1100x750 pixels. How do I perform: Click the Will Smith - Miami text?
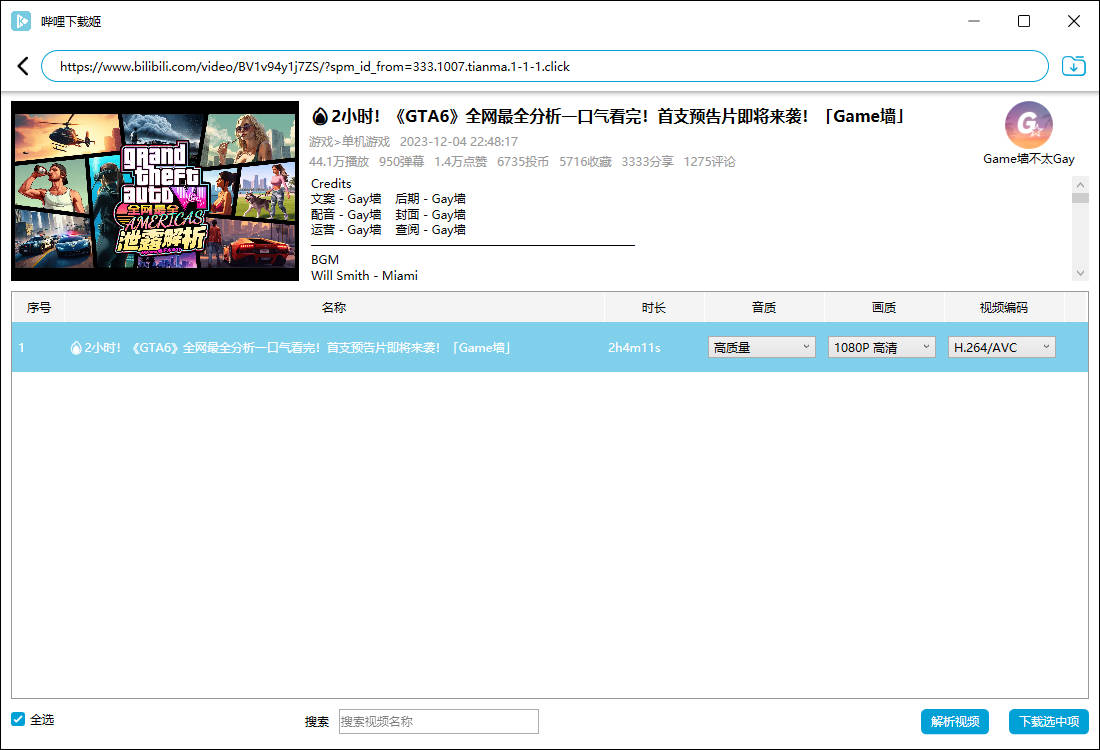364,276
